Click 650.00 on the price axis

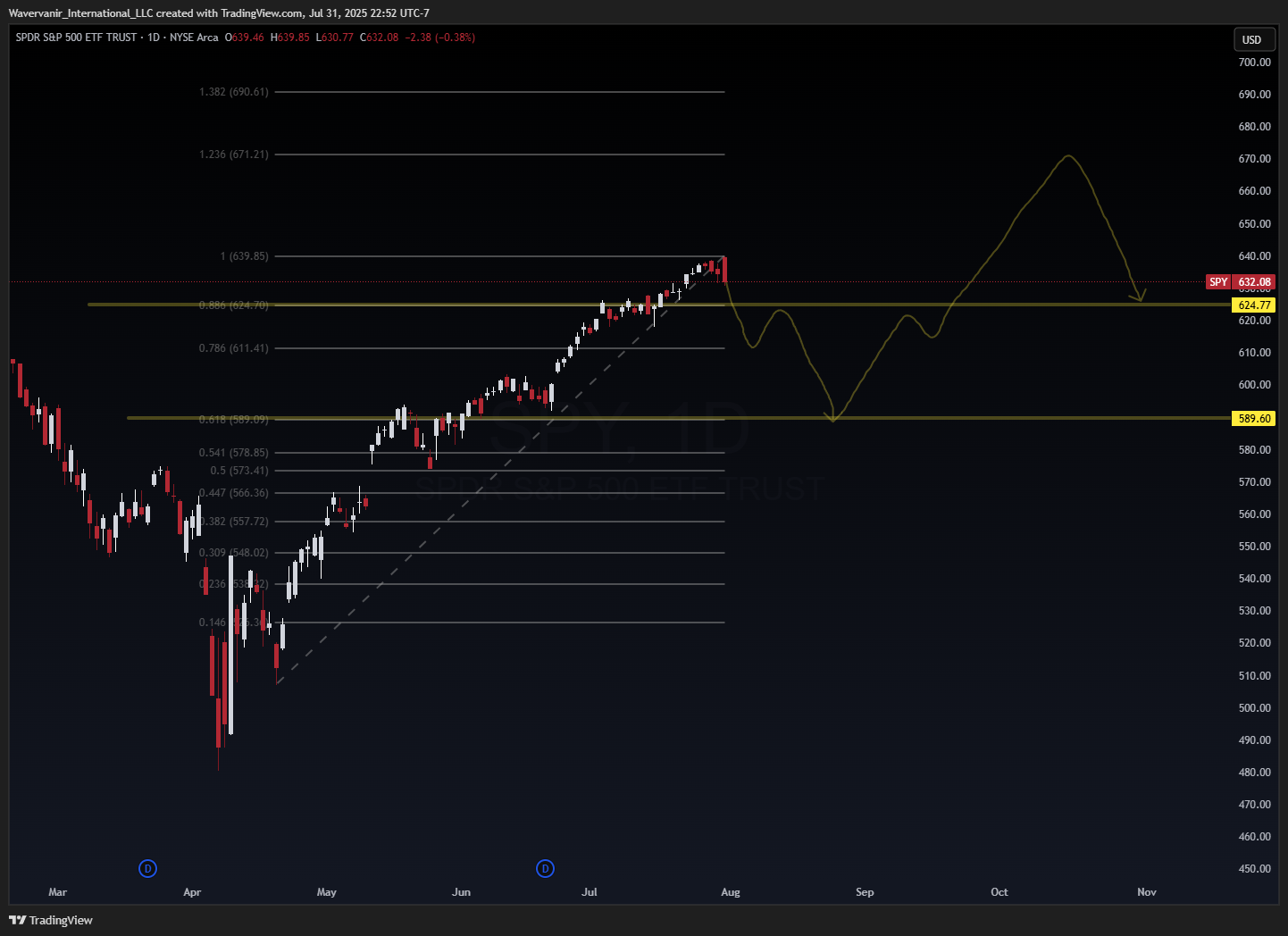[1254, 224]
